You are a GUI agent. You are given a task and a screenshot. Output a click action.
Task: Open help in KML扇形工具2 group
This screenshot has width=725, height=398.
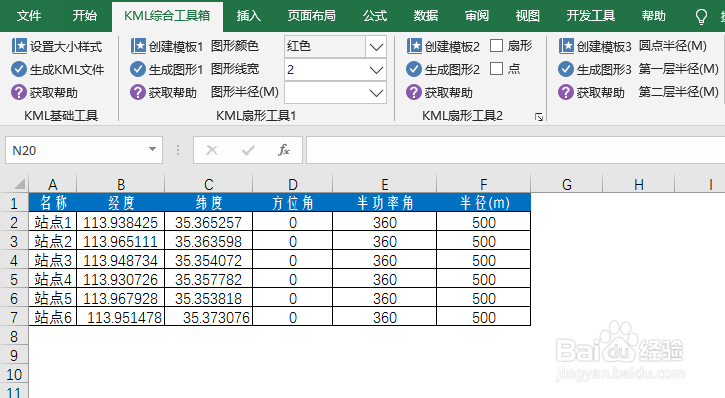[x=414, y=92]
